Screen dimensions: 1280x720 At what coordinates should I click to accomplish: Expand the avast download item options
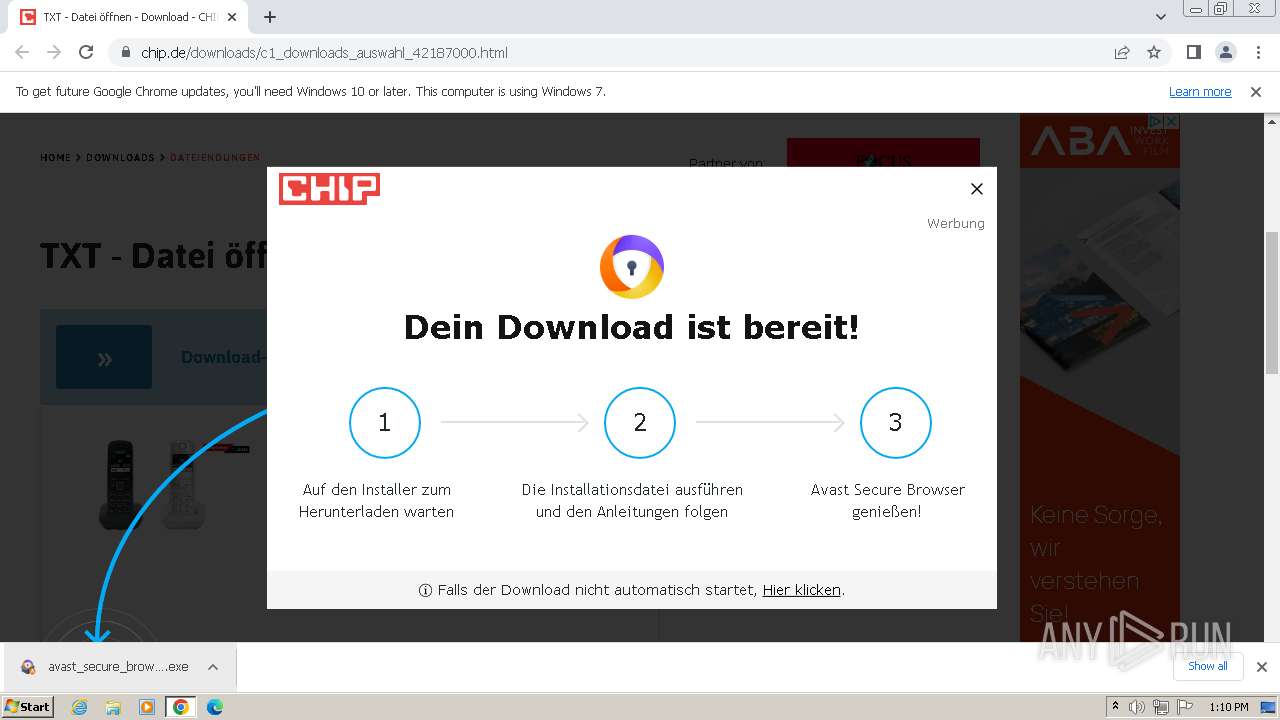pos(213,667)
